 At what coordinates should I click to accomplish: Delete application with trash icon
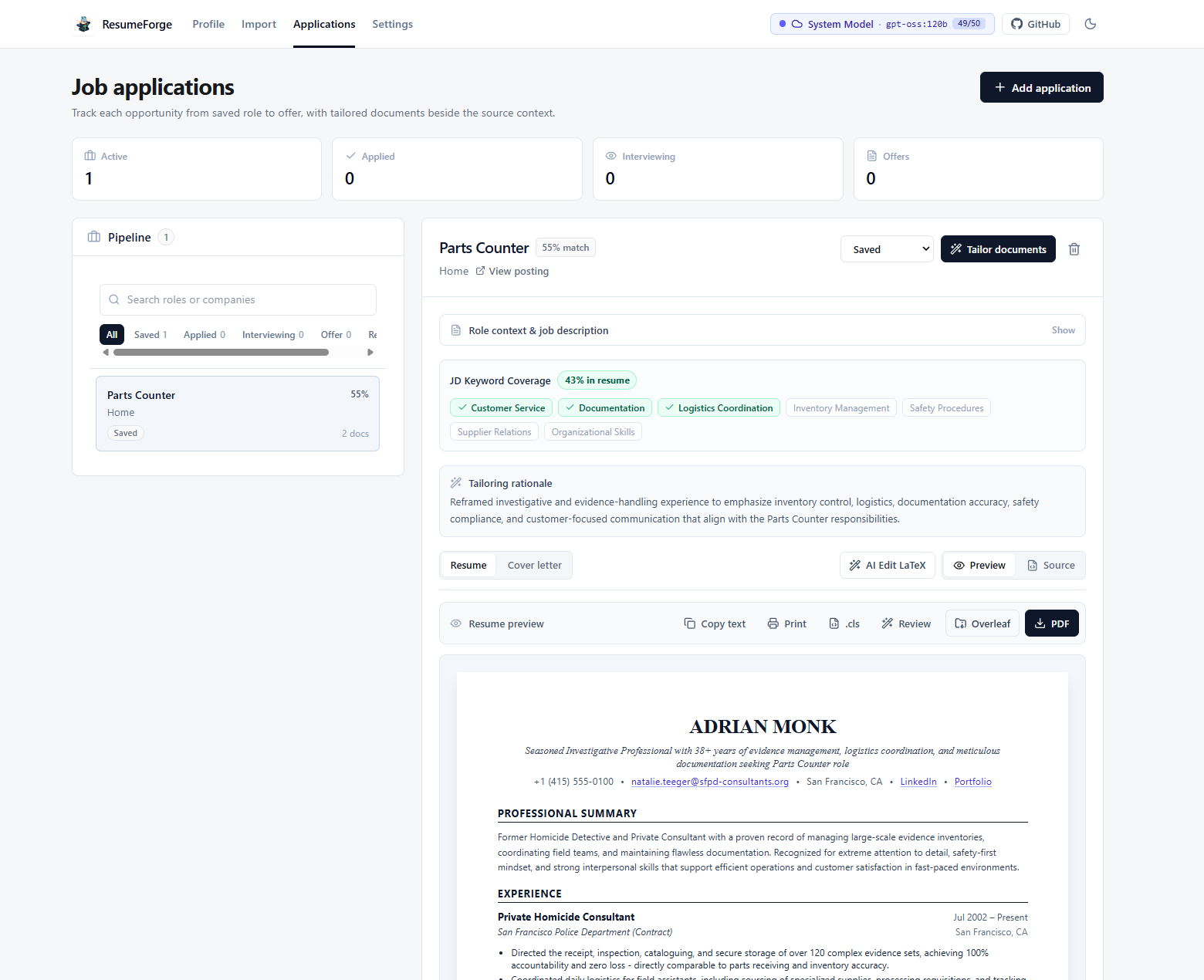1074,249
